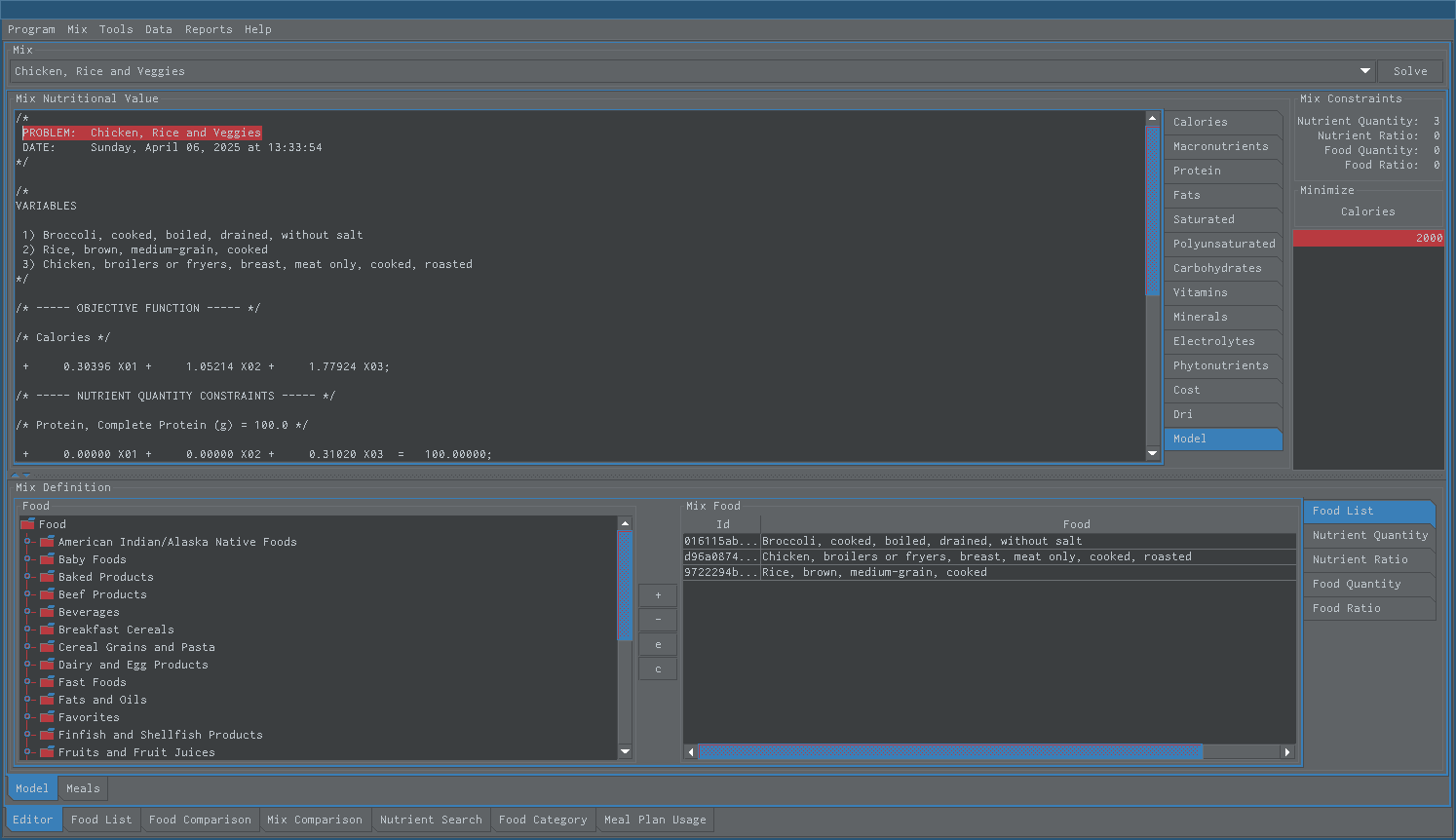Click the plus add-food button
1456x840 pixels.
tap(658, 595)
